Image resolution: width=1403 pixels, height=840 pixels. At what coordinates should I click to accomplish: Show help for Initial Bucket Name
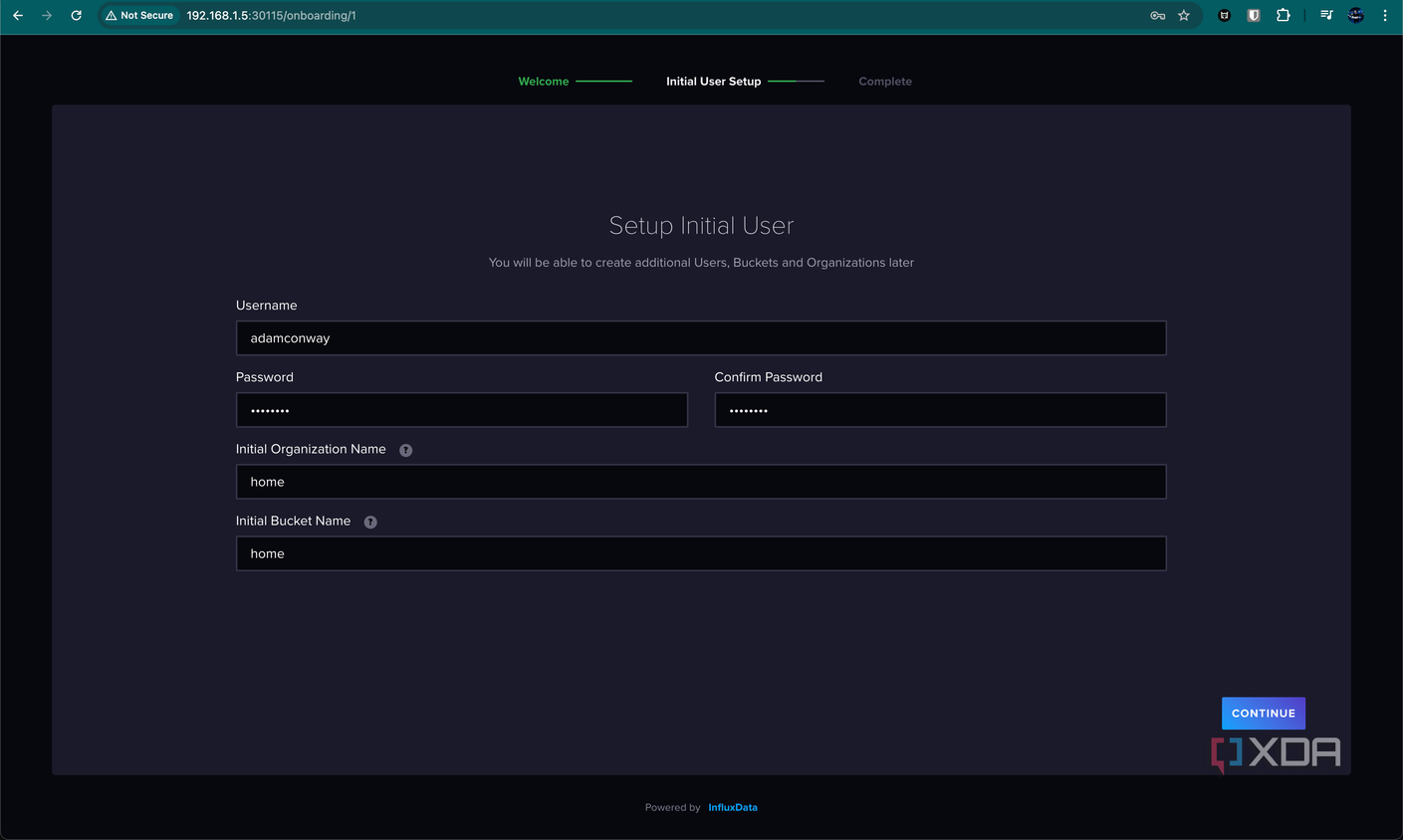(x=370, y=522)
